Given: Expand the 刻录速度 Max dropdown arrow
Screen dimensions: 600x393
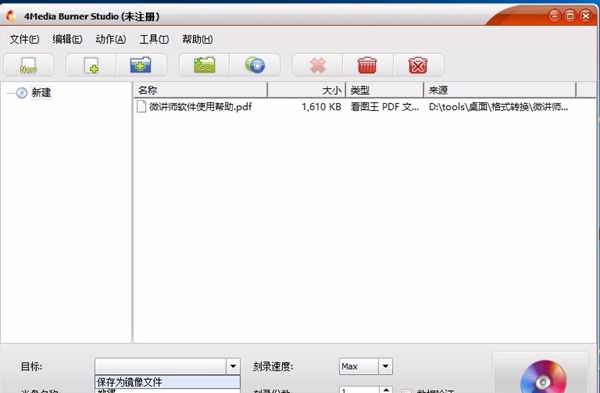Looking at the screenshot, I should tap(385, 367).
